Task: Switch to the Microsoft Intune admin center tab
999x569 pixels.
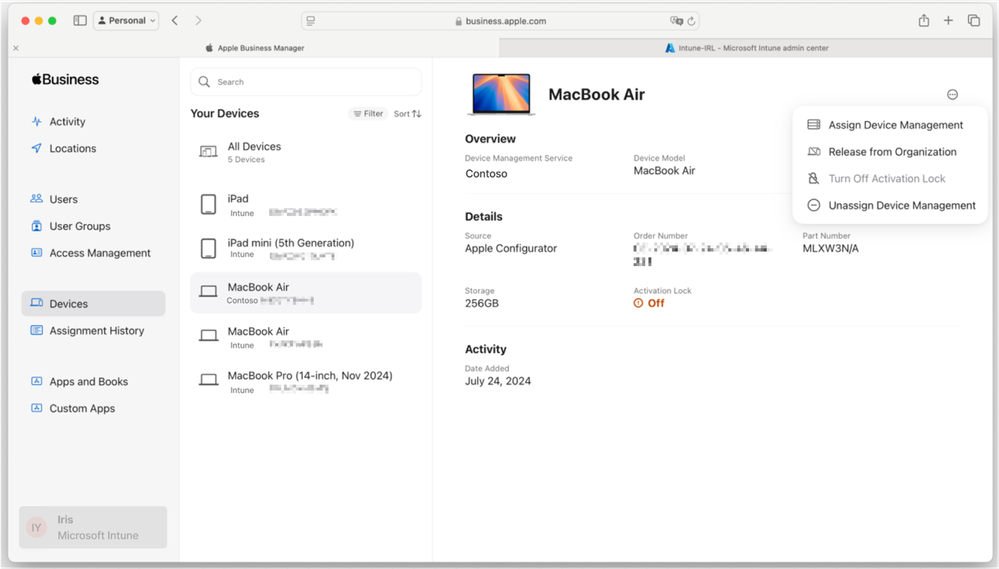Action: (x=746, y=48)
